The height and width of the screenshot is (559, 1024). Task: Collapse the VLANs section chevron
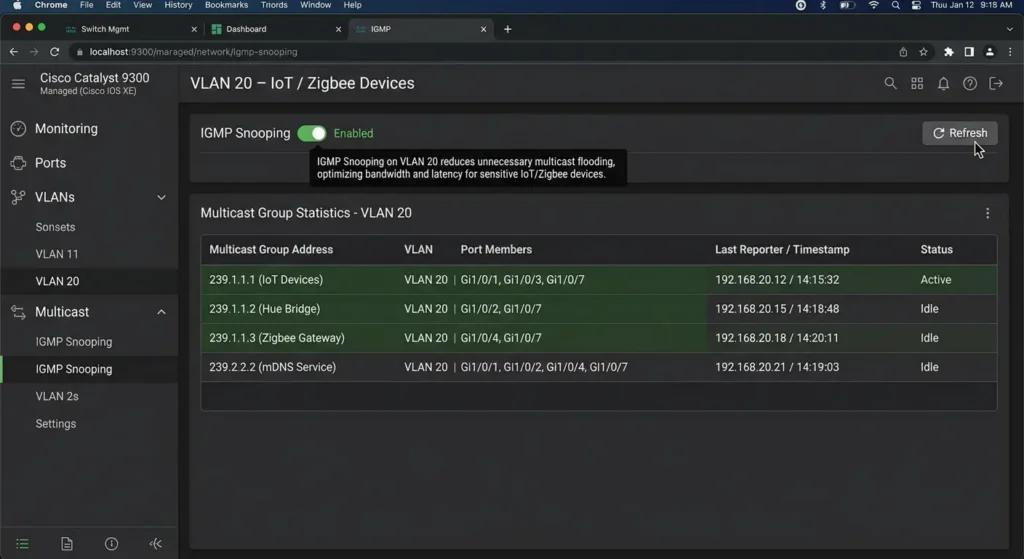click(x=161, y=197)
